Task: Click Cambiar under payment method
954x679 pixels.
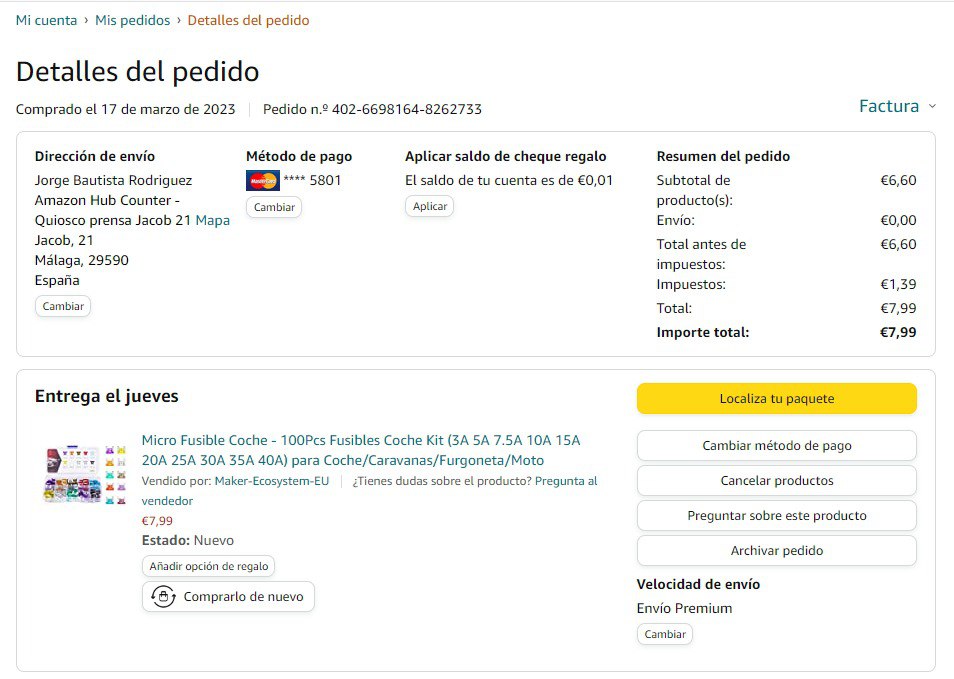Action: (x=274, y=207)
